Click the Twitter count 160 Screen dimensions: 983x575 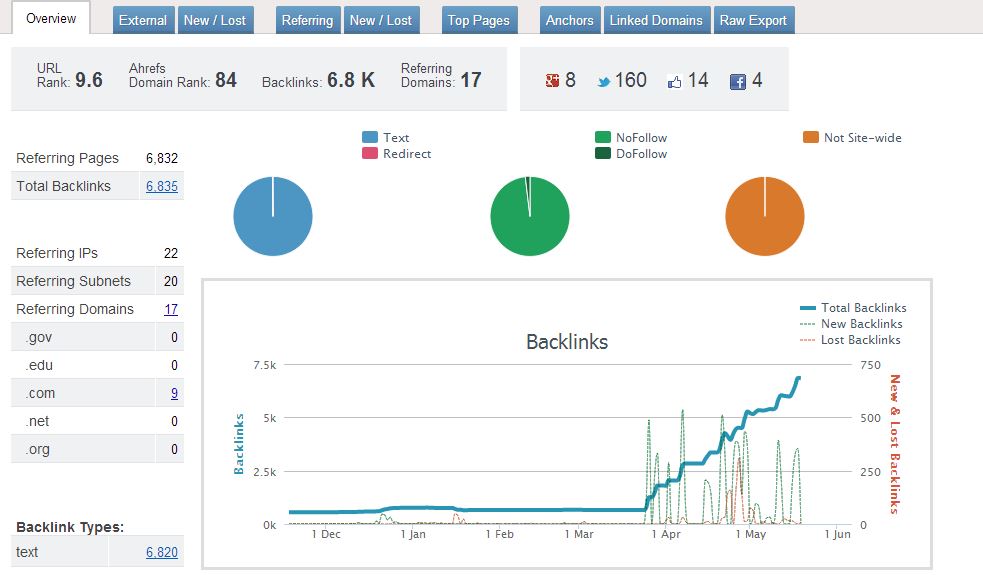(x=631, y=80)
